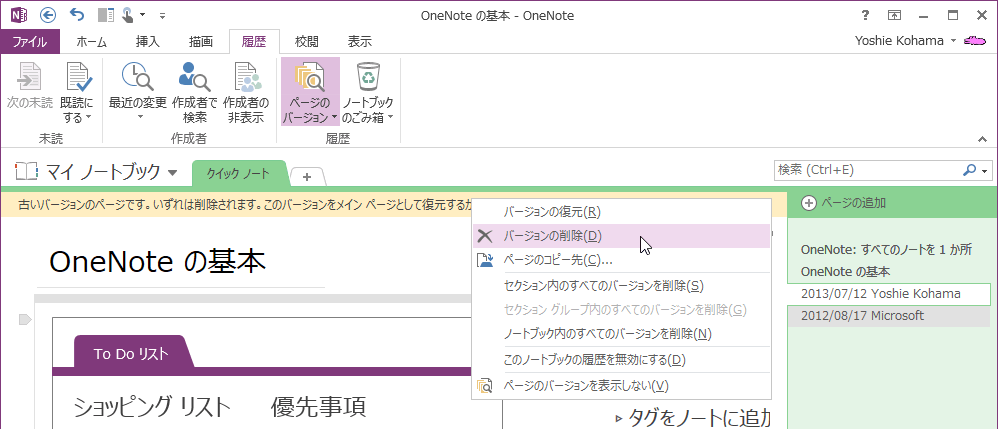Select page OneNote: すべてのノートを 1 か所
998x429 pixels.
(886, 250)
